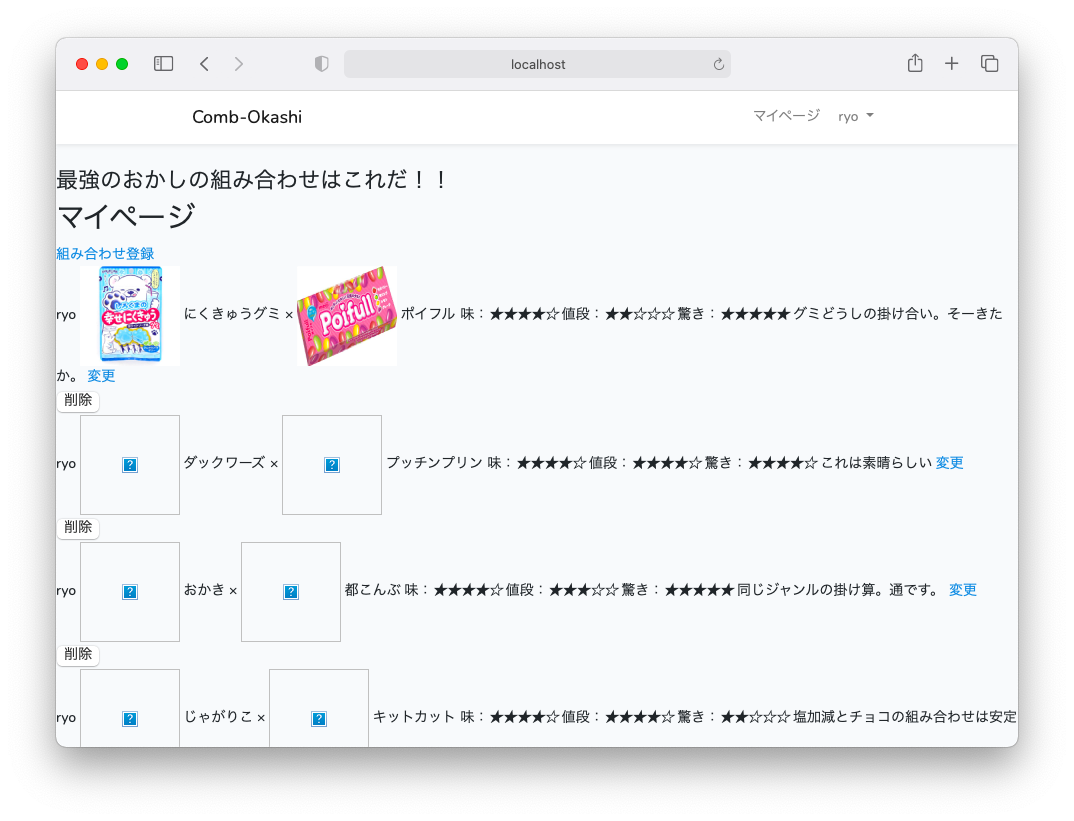Delete the ダックワーズ × プッチンプリン combination
Viewport: 1074px width, 821px height.
click(78, 527)
